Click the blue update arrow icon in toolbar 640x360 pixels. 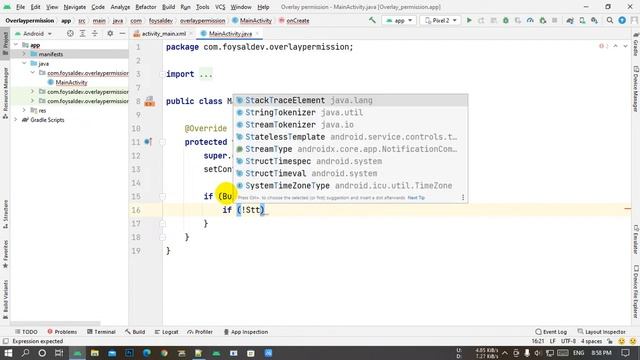pyautogui.click(x=622, y=20)
